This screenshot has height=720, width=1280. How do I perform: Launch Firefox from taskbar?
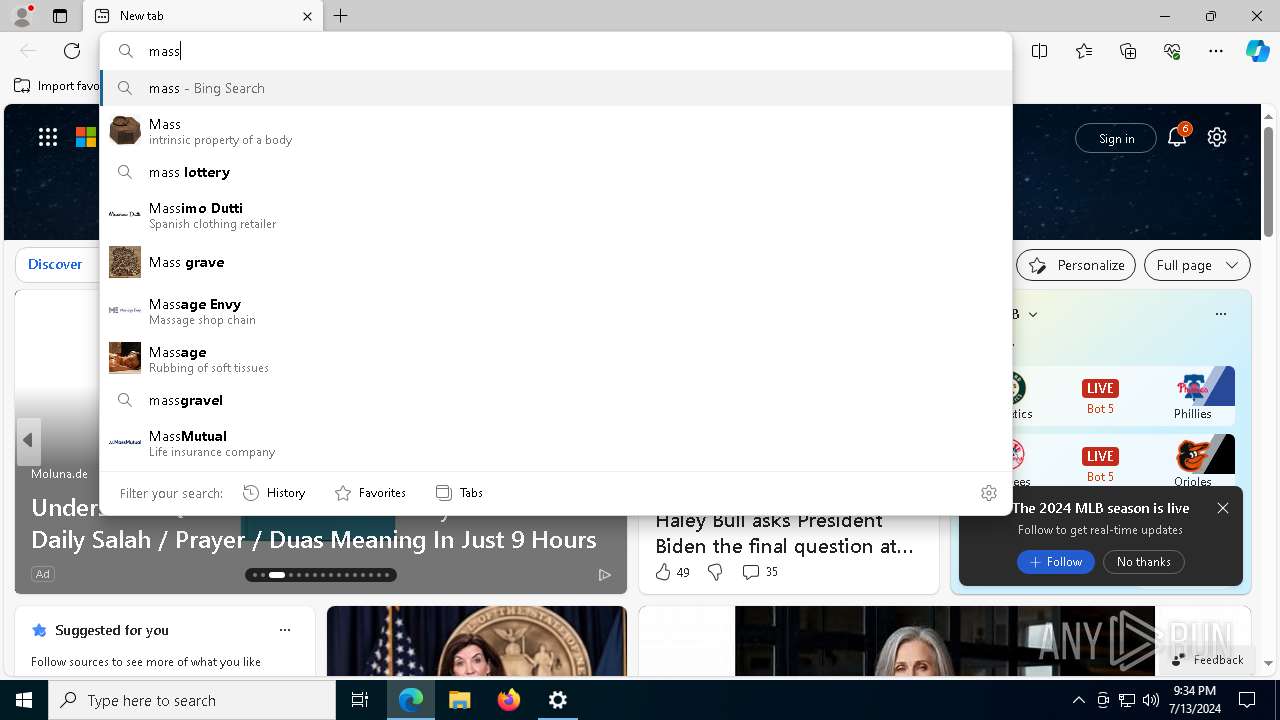click(x=509, y=700)
